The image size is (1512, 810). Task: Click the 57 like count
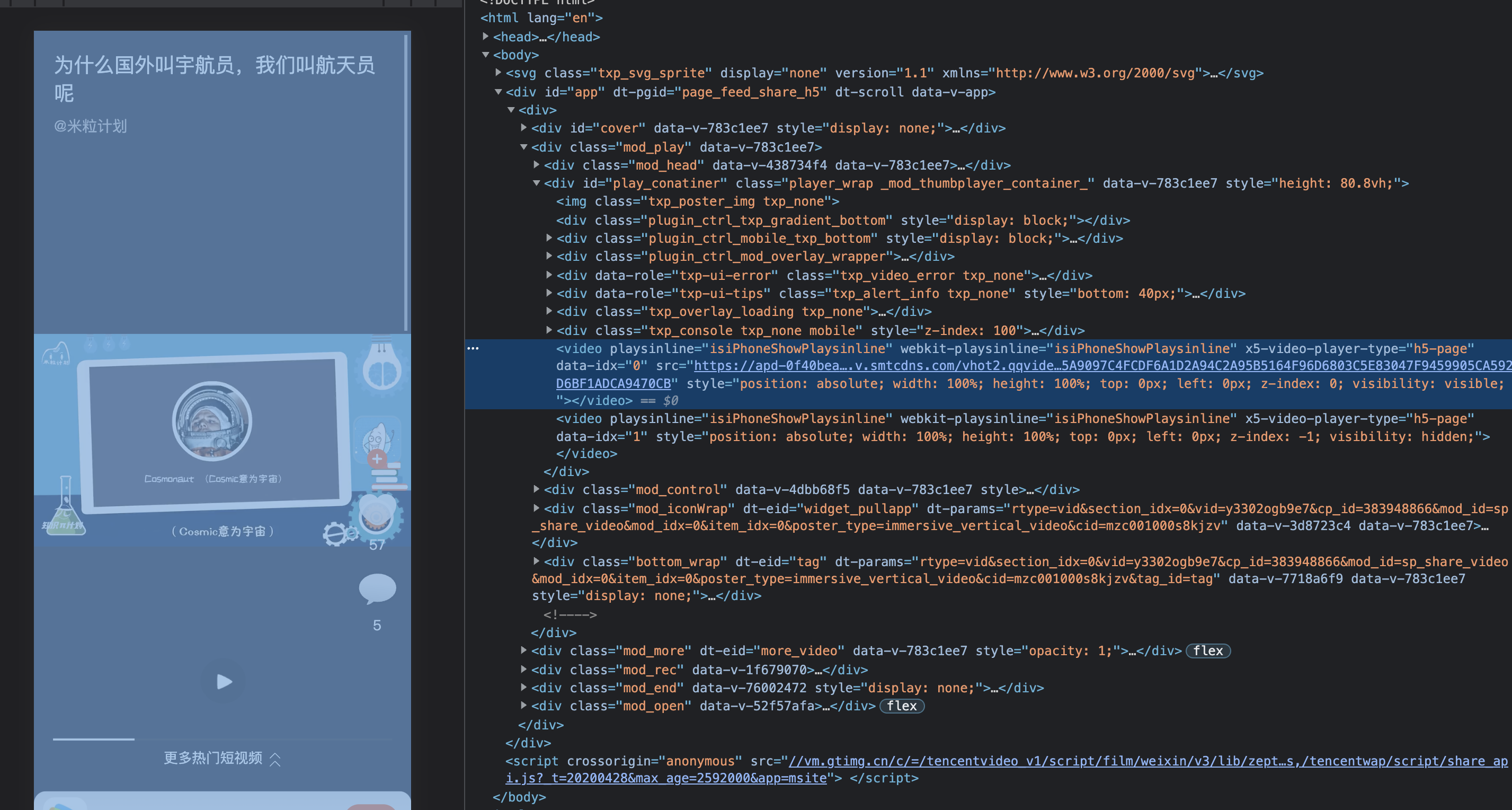coord(377,545)
